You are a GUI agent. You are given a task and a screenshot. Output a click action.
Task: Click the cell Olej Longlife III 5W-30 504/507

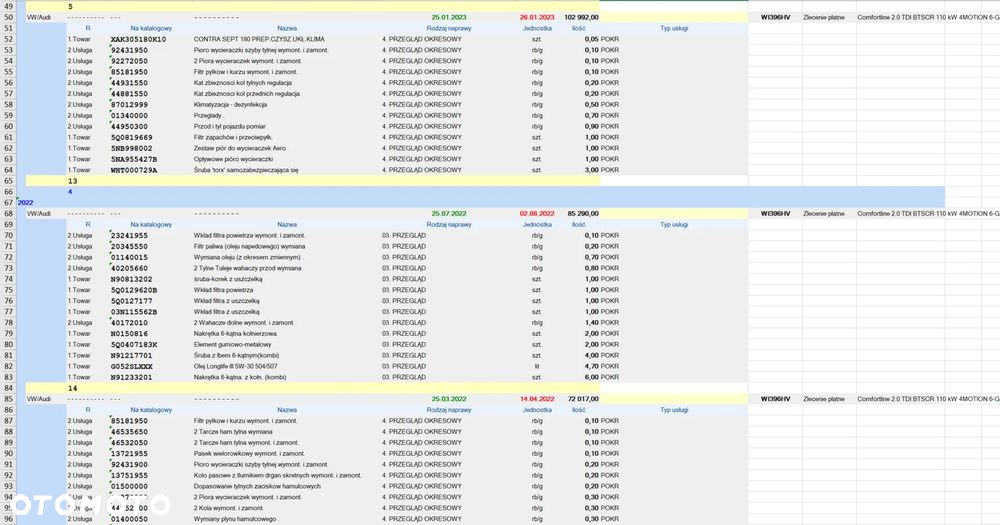(235, 366)
